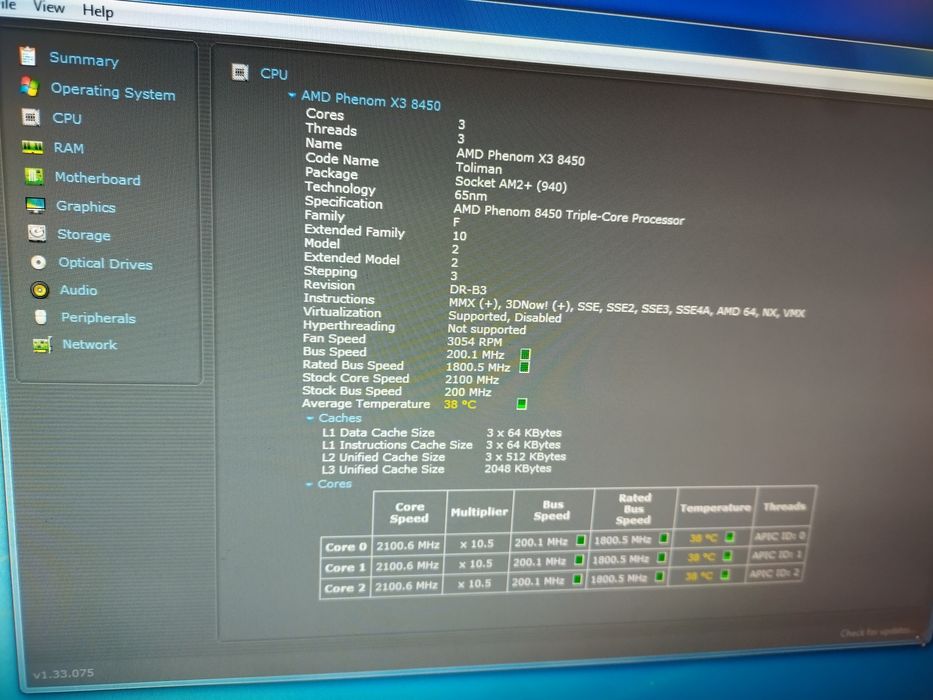Click the Motherboard icon in sidebar

pyautogui.click(x=34, y=176)
